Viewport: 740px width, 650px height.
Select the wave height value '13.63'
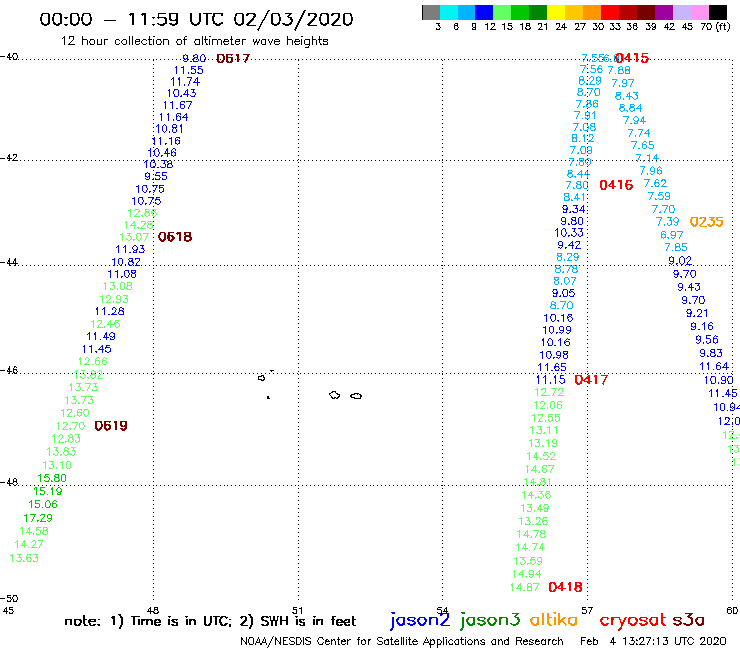click(24, 558)
